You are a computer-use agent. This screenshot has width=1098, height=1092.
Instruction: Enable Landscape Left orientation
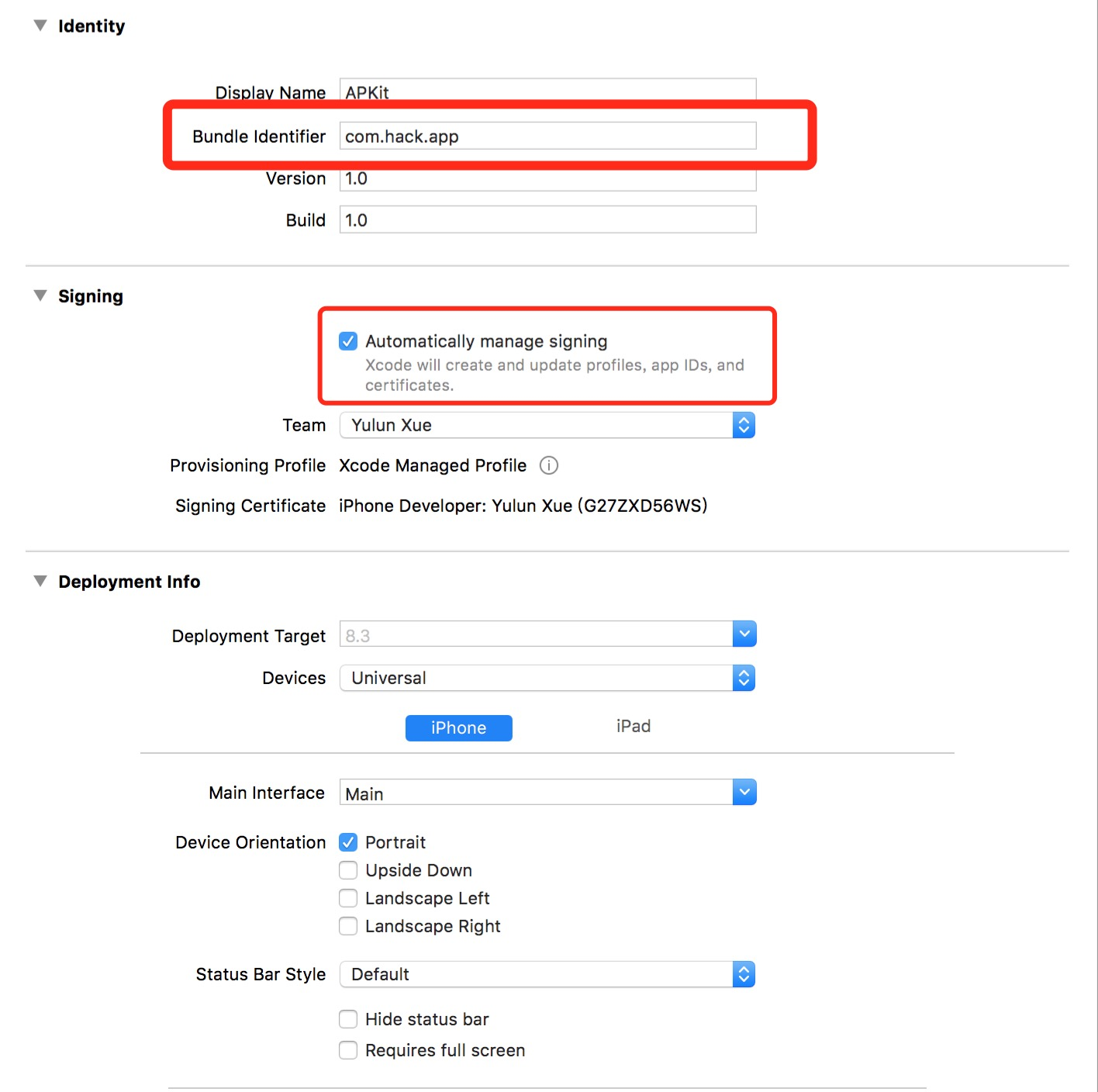pos(348,898)
